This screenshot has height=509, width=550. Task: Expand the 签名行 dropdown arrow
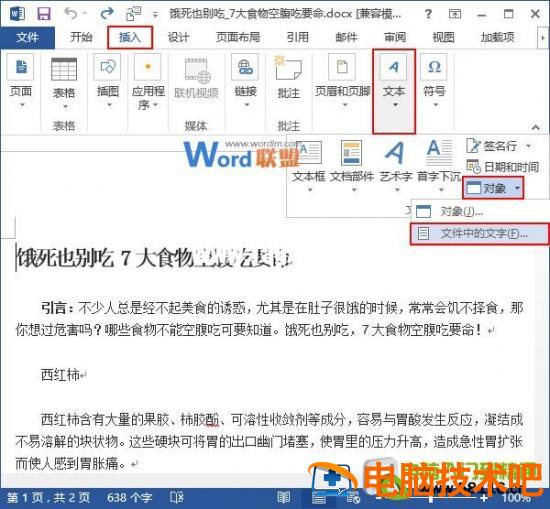tap(528, 146)
